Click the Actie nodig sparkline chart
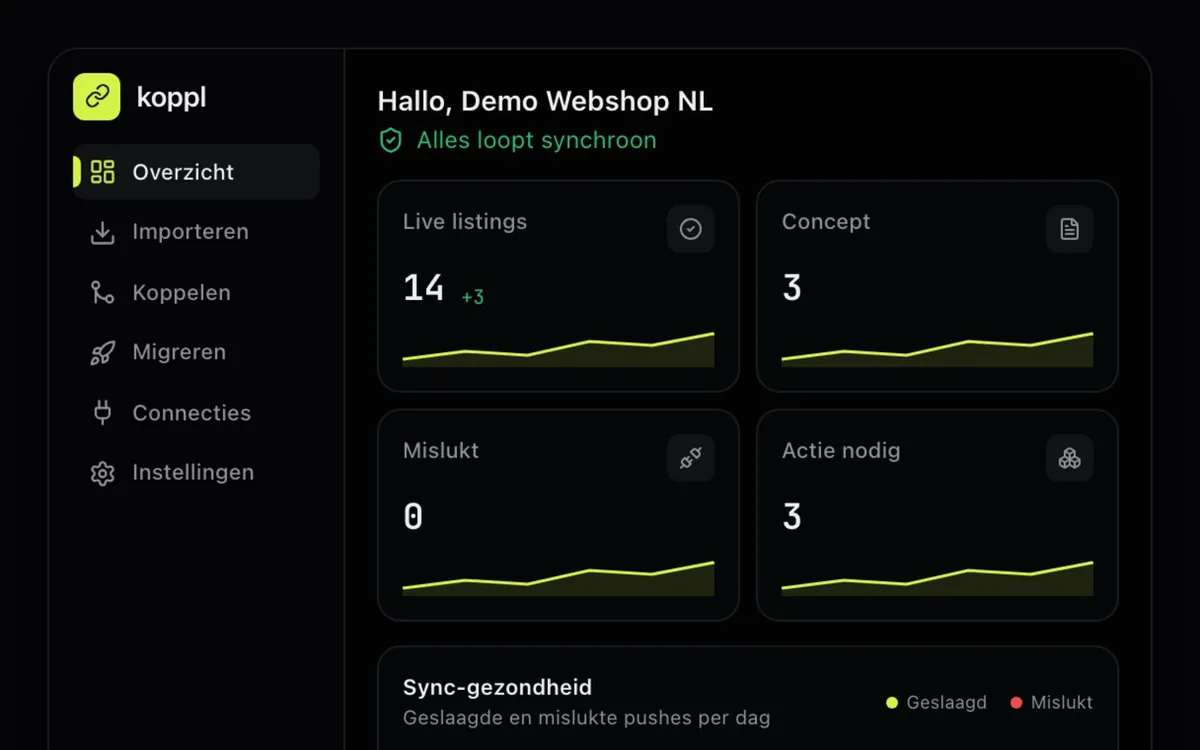Screen dimensions: 1200x750 [x=938, y=579]
